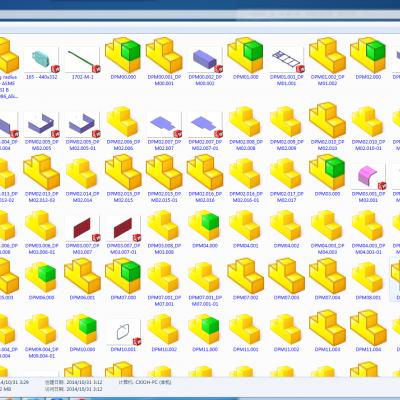This screenshot has width=400, height=400.
Task: Select the DPM11.000 assembly file icon
Action: (205, 329)
